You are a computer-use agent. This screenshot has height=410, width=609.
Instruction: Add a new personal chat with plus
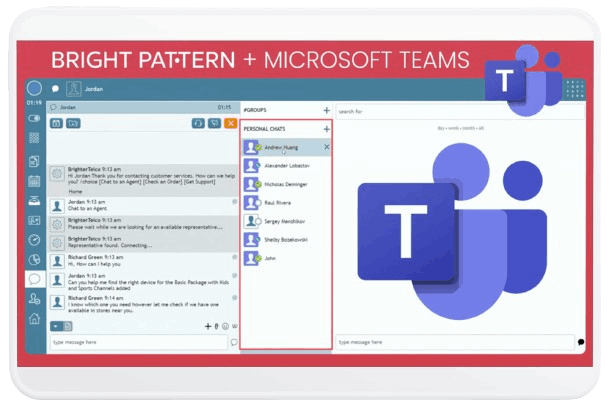326,129
